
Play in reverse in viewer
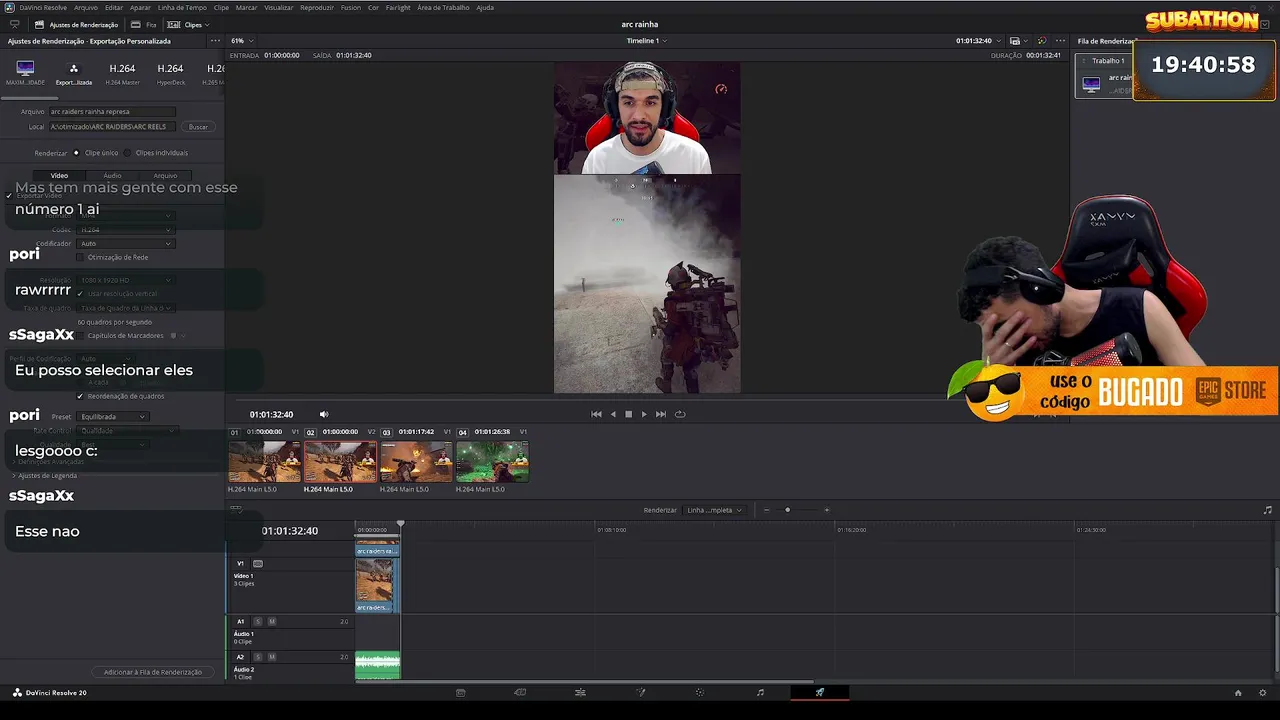613,414
